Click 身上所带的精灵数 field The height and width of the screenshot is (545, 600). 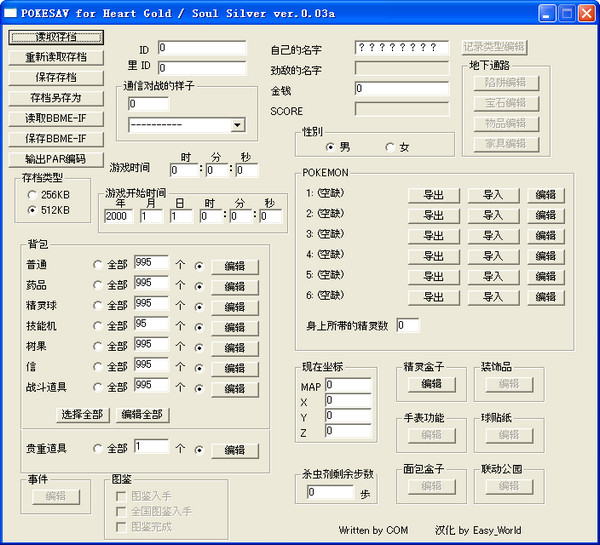tap(408, 325)
